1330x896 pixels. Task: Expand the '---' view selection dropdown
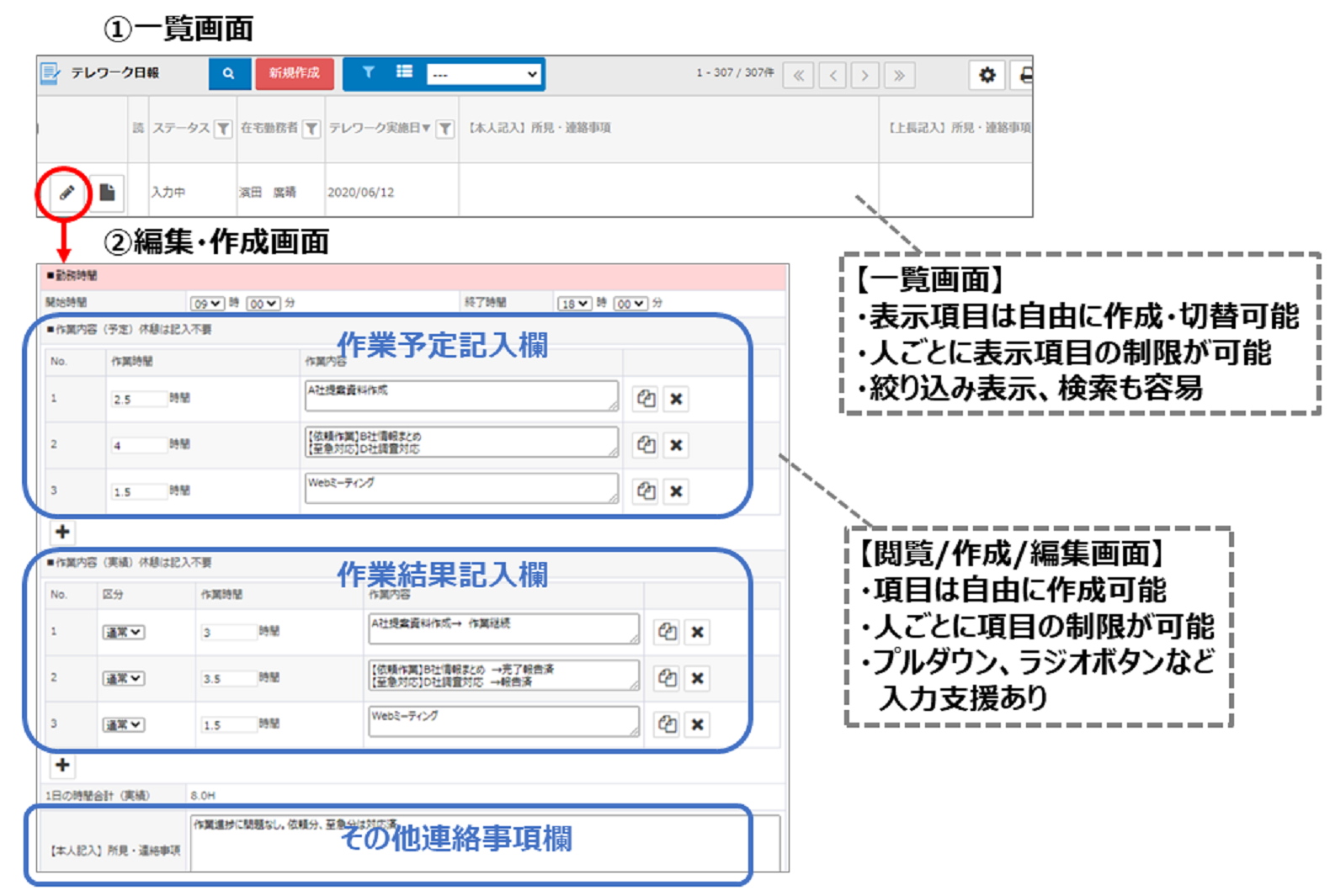tap(484, 74)
